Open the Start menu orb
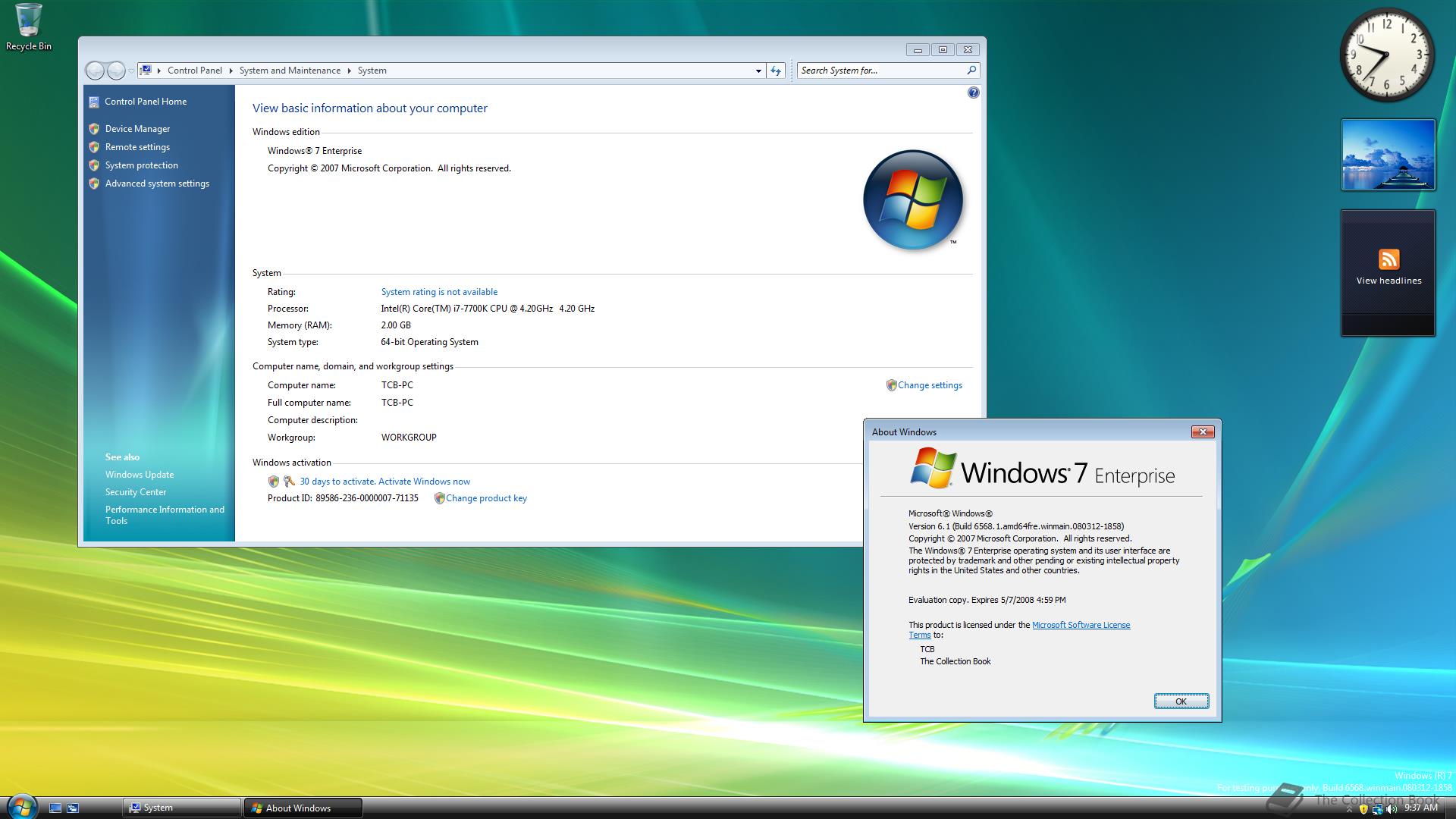 tap(21, 806)
